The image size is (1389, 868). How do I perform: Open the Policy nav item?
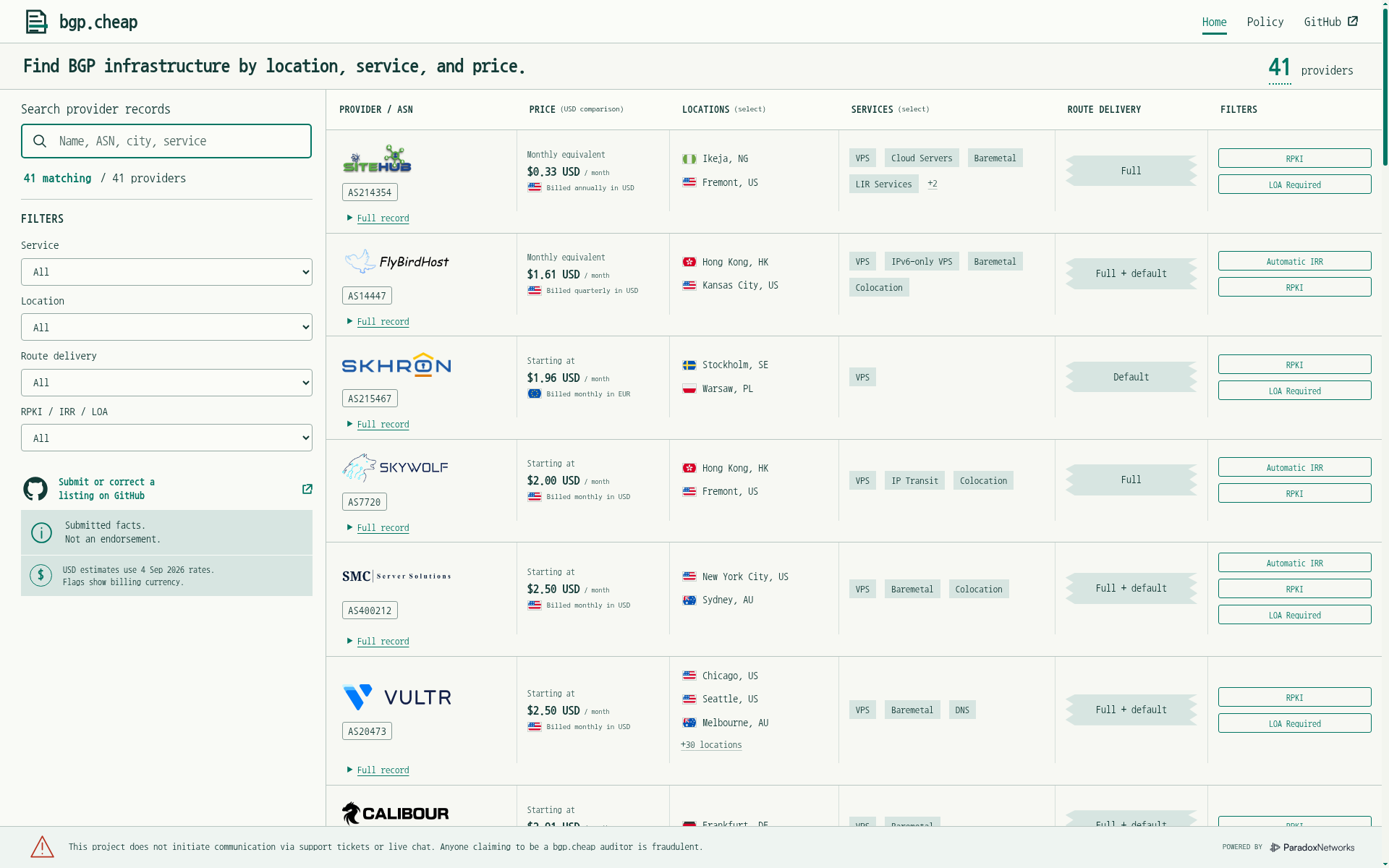pos(1265,22)
